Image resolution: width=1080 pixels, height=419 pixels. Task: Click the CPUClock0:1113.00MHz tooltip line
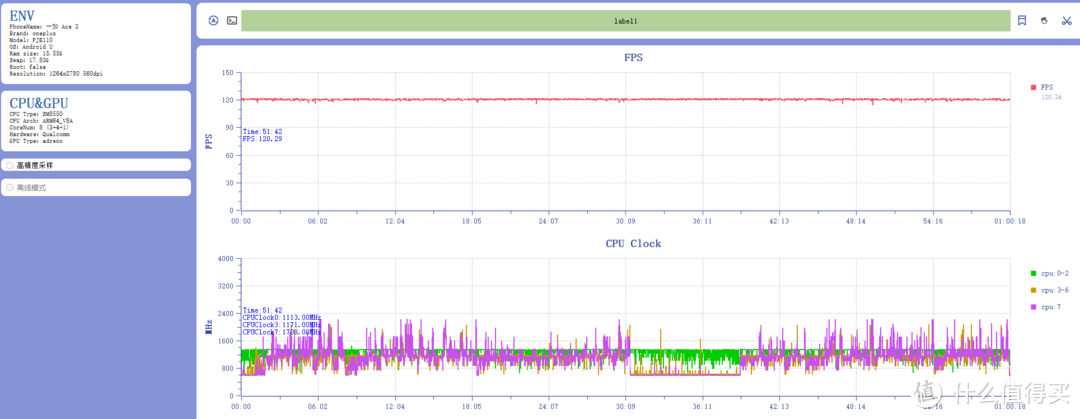pos(282,318)
